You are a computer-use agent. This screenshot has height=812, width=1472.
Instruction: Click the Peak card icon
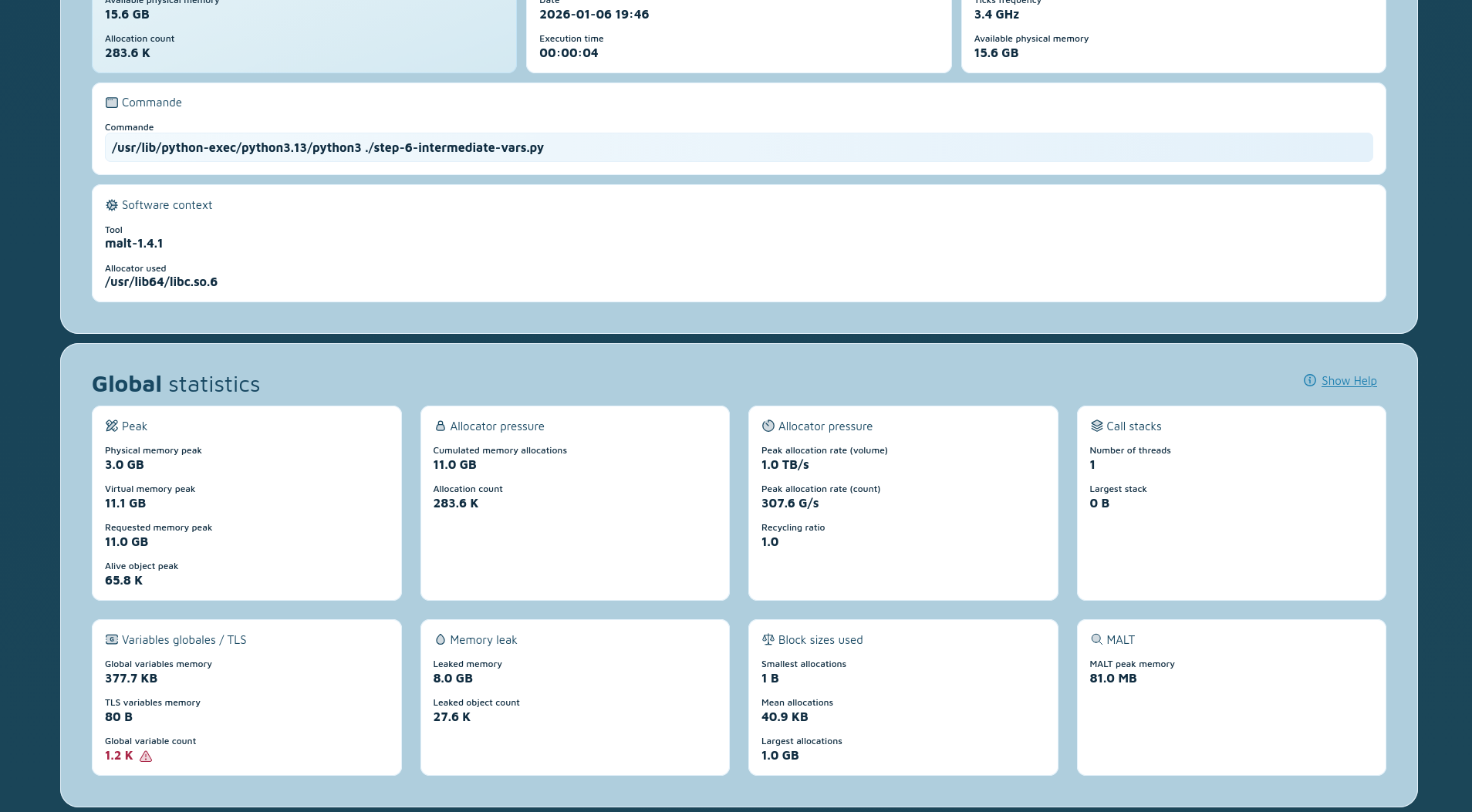click(112, 426)
